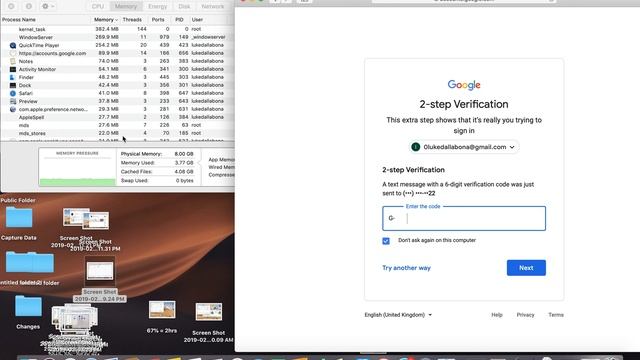Click the account avatar beside 0lukedallabona@gmail.com
640x360 pixels.
click(416, 147)
